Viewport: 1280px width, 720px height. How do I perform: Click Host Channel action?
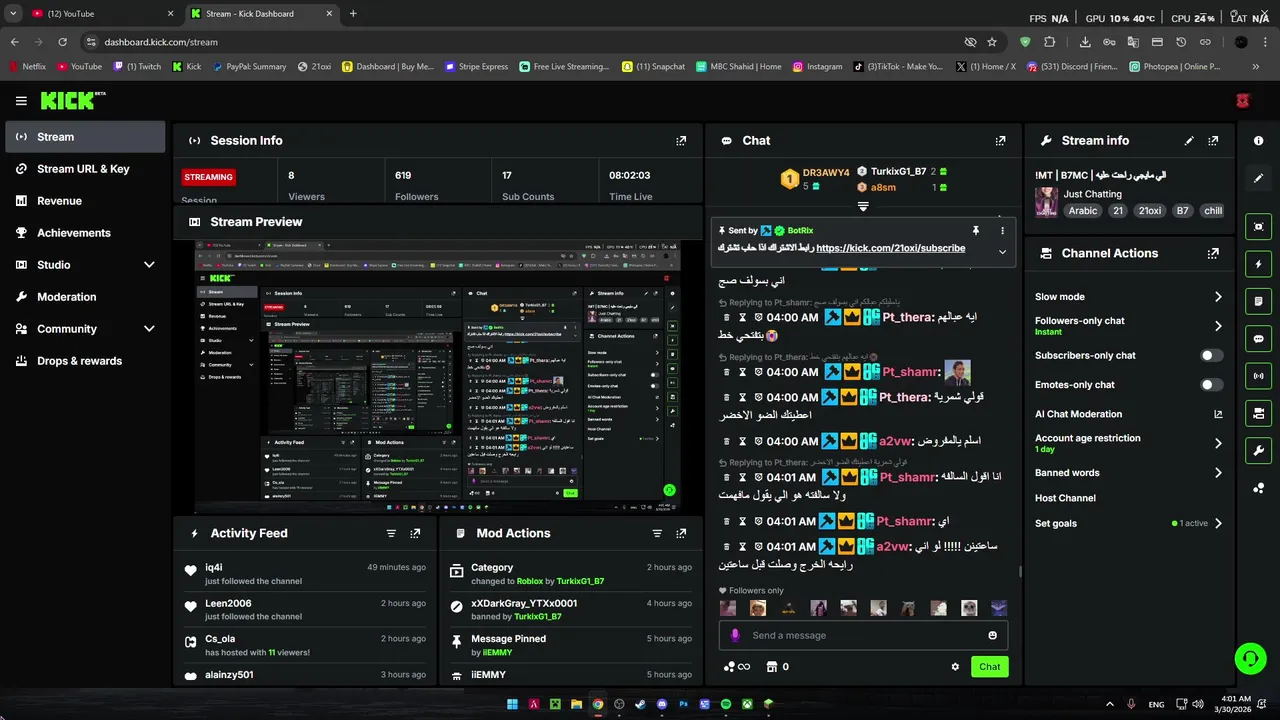coord(1065,498)
